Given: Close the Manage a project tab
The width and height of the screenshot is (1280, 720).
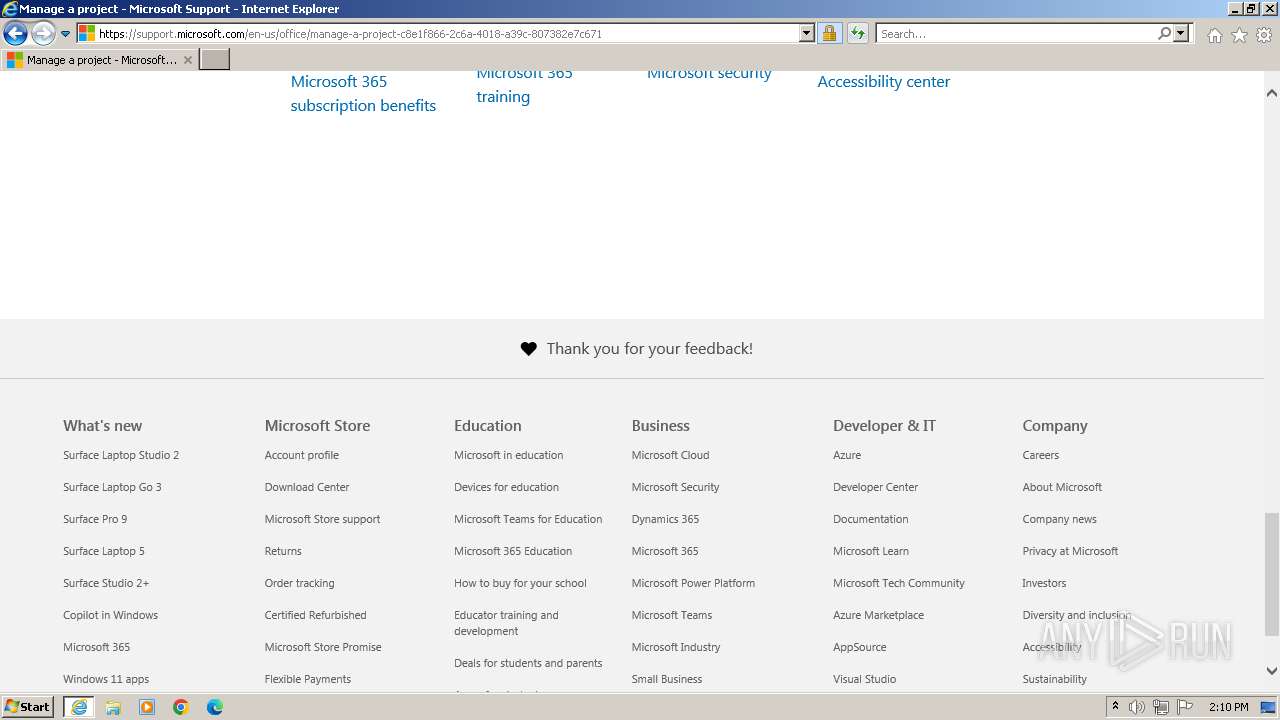Looking at the screenshot, I should pyautogui.click(x=188, y=60).
